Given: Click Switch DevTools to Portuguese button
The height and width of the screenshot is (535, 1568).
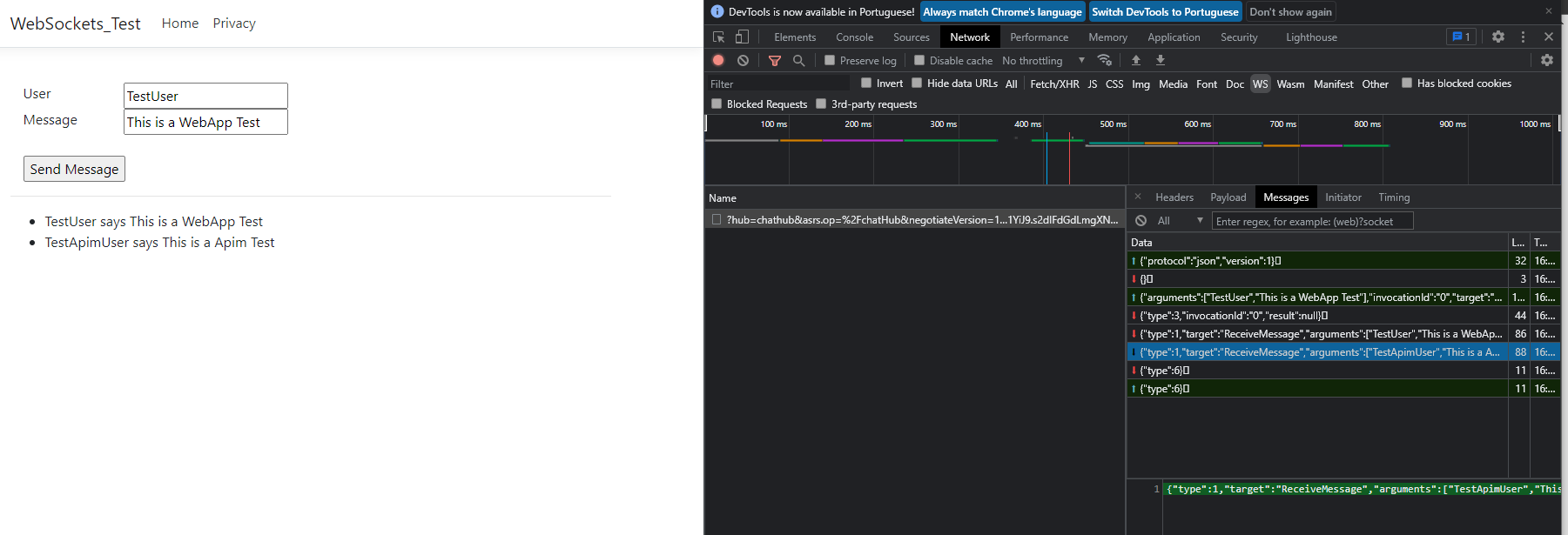Looking at the screenshot, I should 1164,12.
